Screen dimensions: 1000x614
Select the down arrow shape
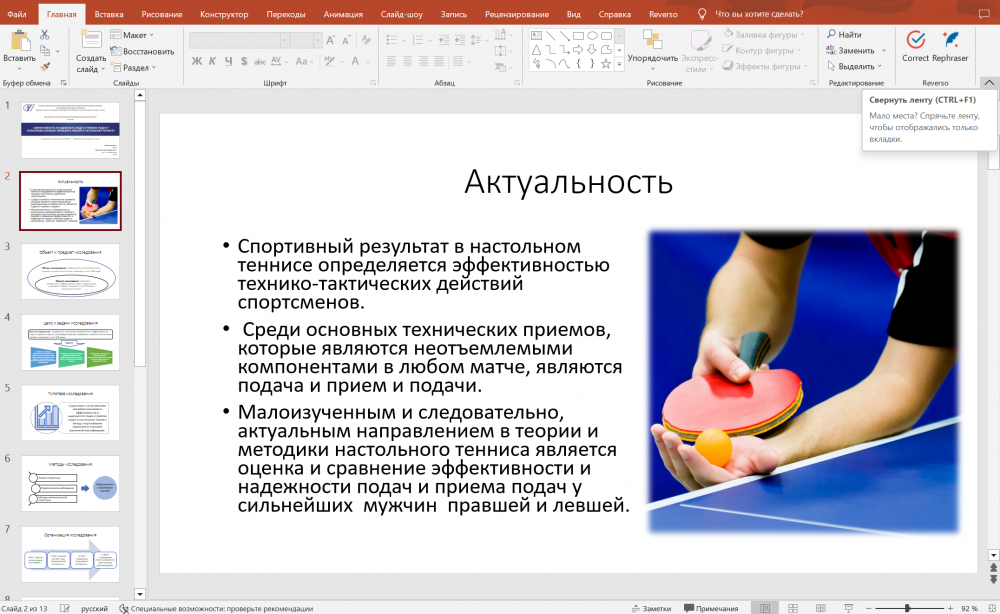592,50
